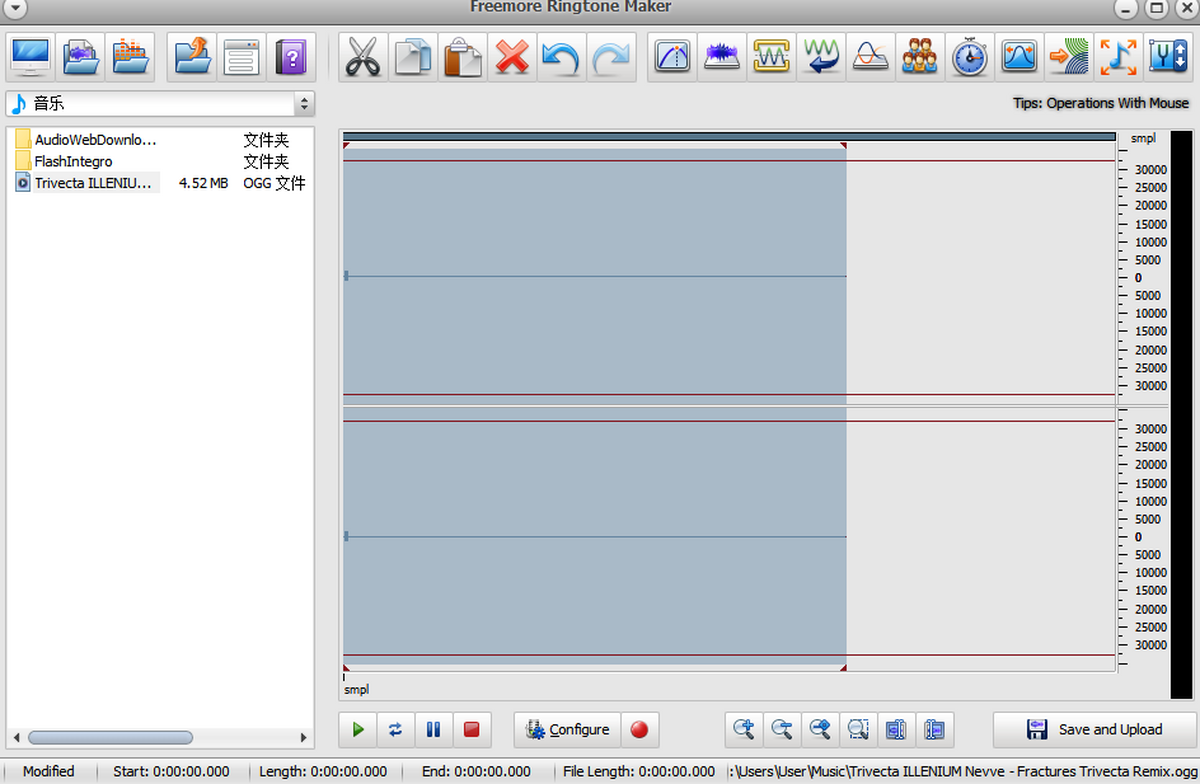1200x784 pixels.
Task: Click the first film strip zoom icon
Action: pos(895,730)
